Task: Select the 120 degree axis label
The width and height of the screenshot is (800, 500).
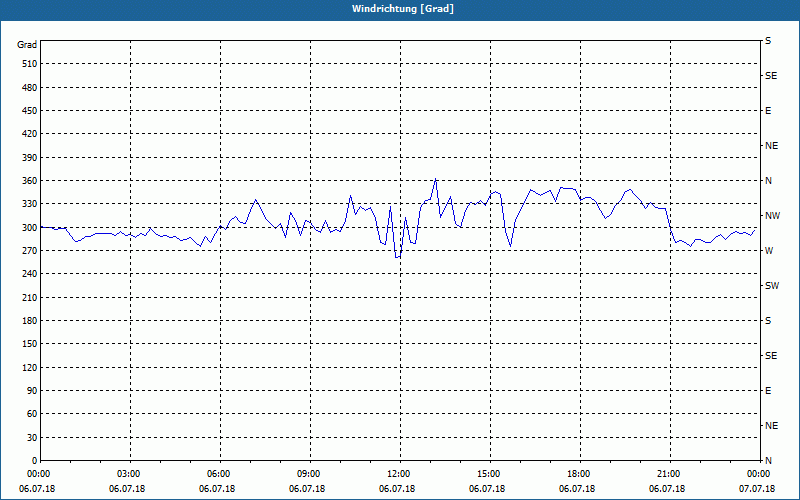Action: [30, 367]
